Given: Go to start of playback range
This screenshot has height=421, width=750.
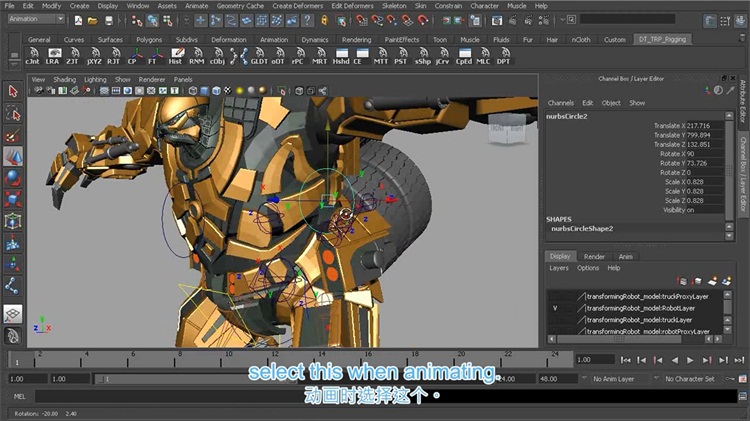Looking at the screenshot, I should [x=625, y=360].
